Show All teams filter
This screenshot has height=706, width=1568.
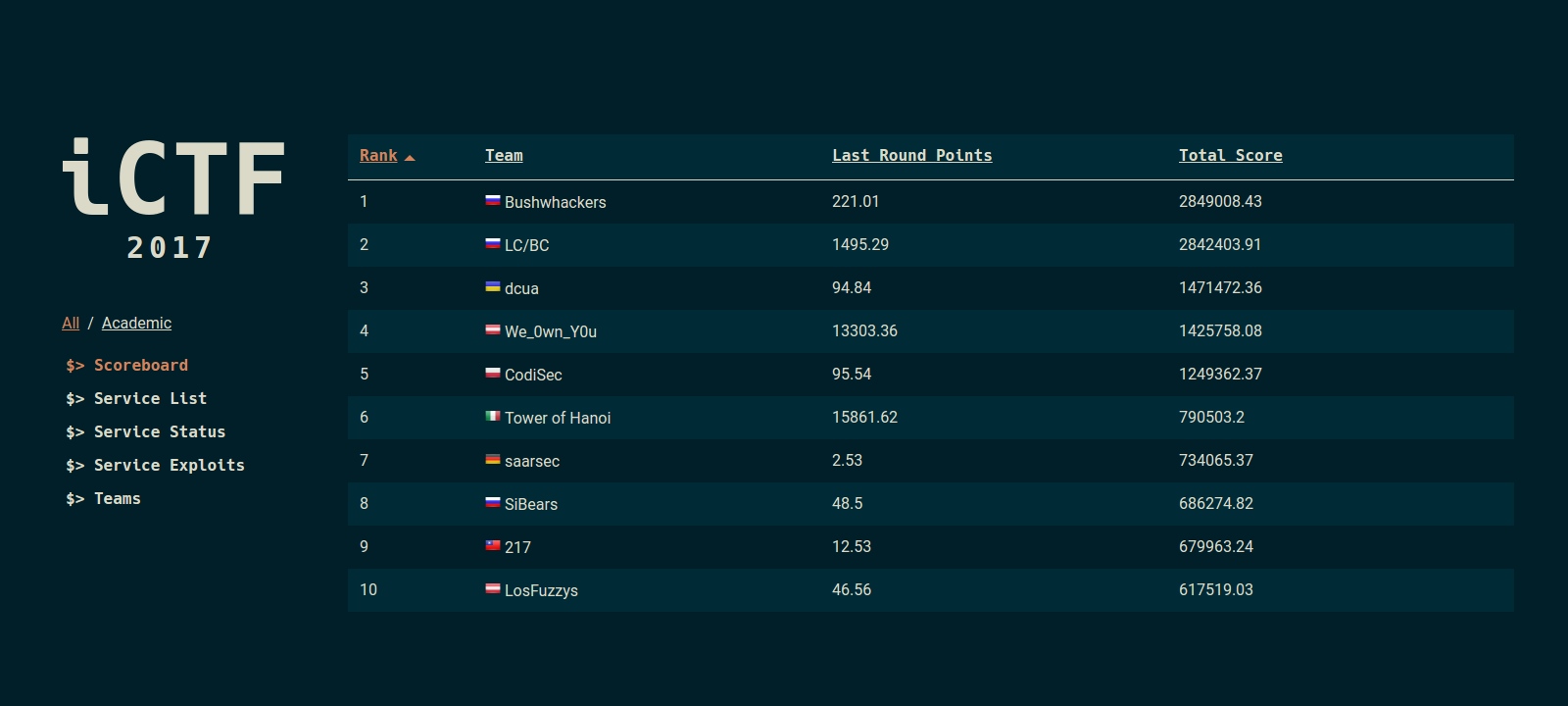(x=71, y=323)
